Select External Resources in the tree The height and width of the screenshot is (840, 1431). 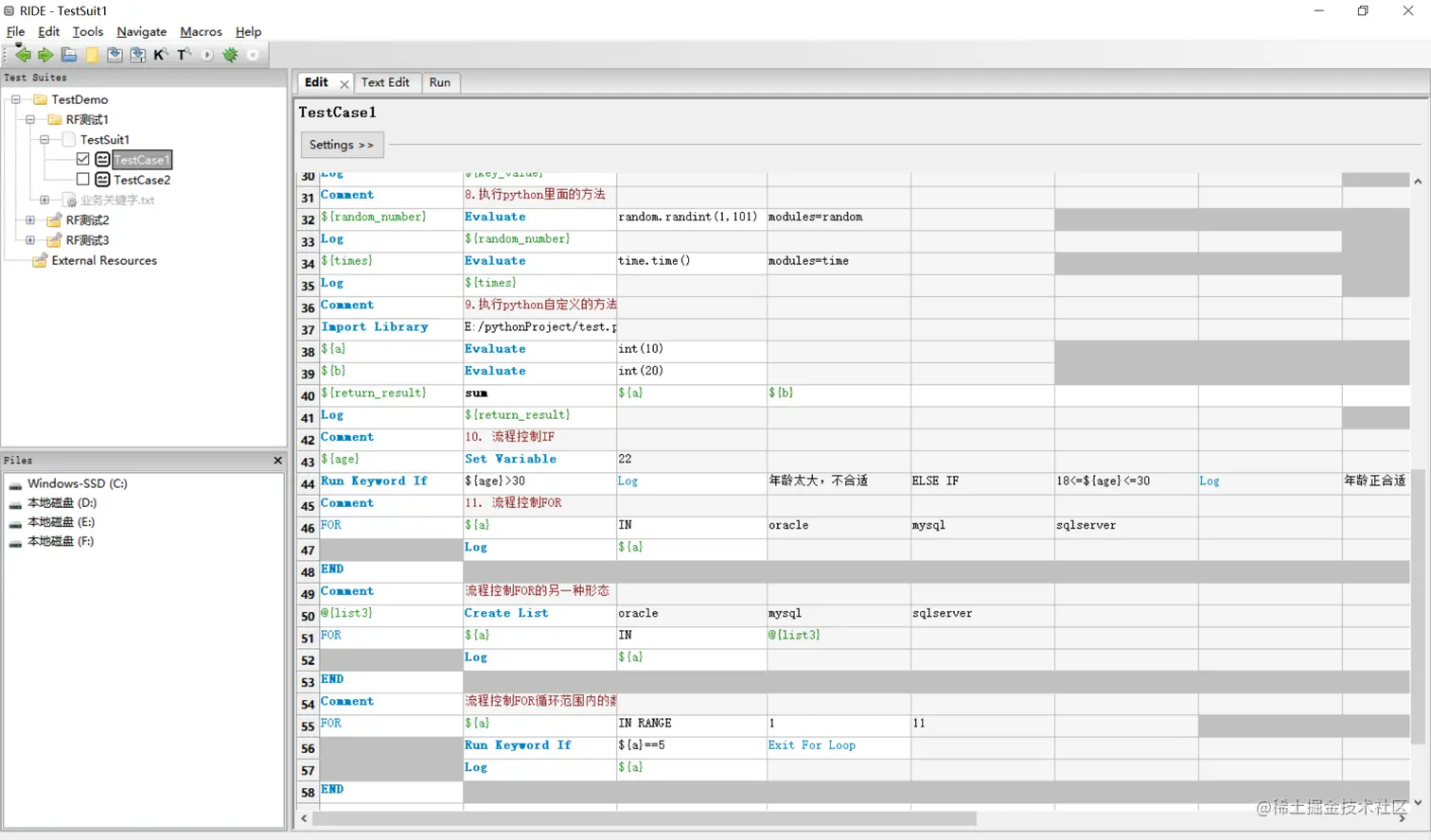click(x=104, y=260)
